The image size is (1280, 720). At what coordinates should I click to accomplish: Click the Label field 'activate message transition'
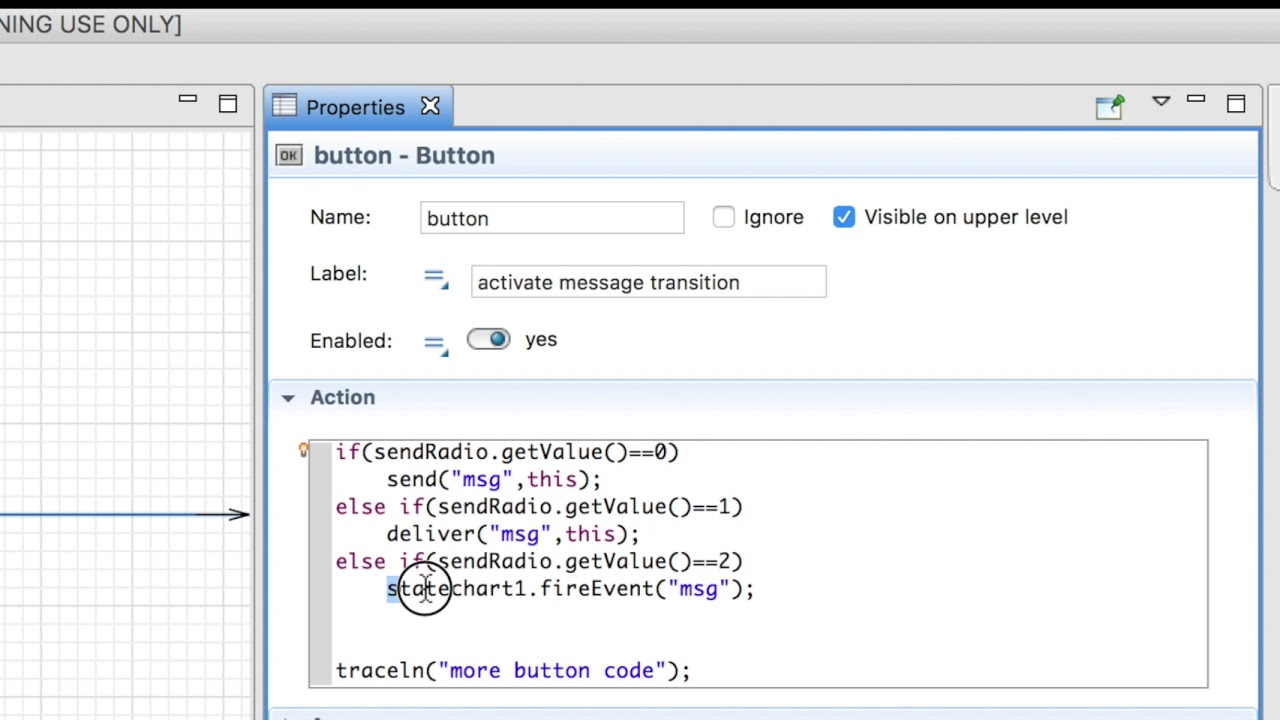pos(648,282)
